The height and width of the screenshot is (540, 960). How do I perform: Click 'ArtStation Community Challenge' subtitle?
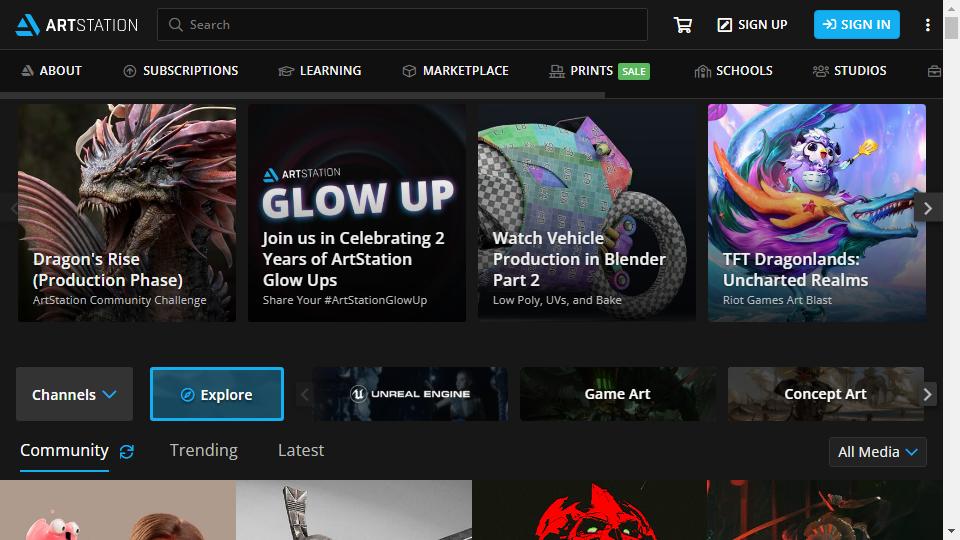(119, 301)
